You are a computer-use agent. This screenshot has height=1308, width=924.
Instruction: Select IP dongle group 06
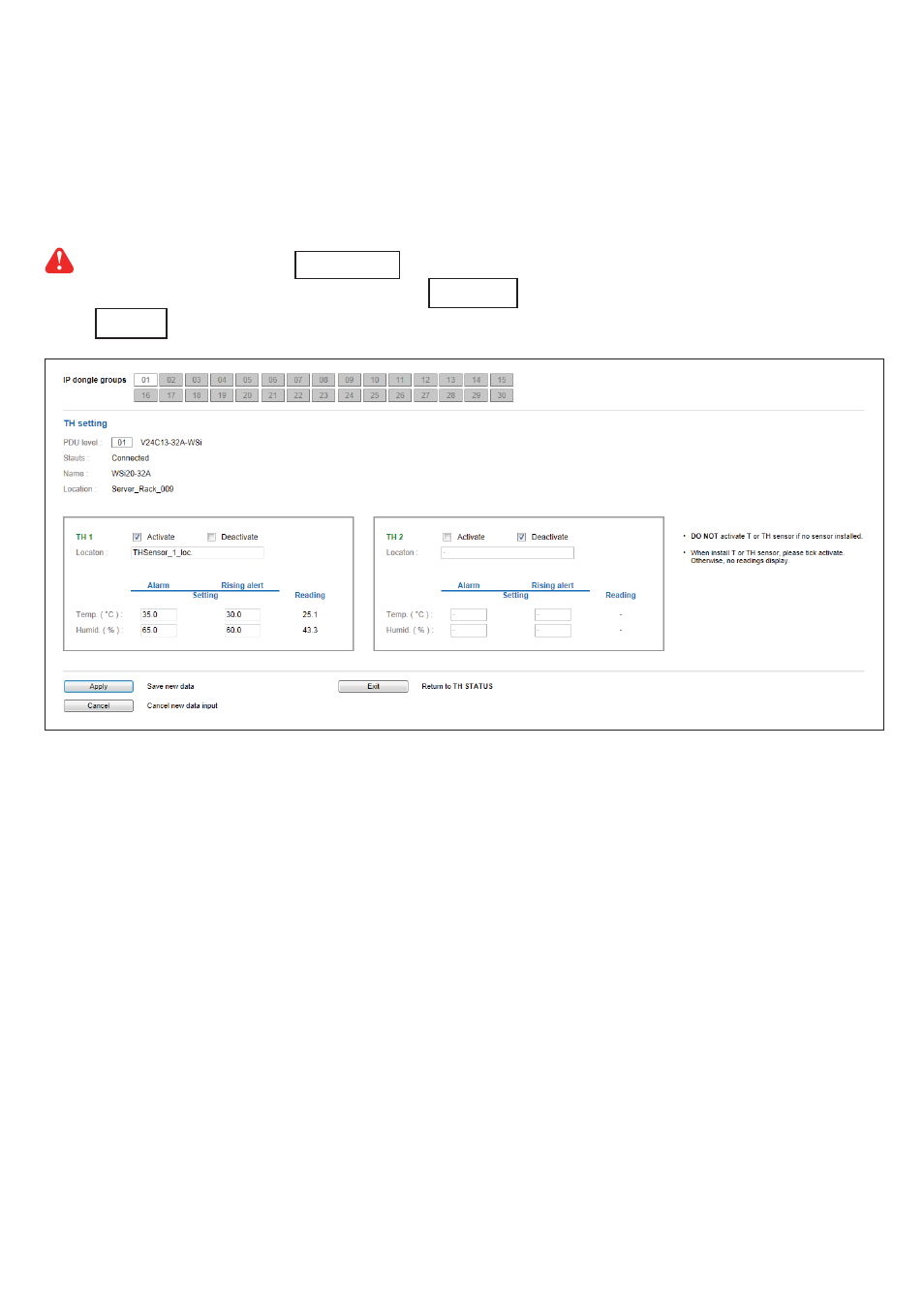[x=273, y=380]
